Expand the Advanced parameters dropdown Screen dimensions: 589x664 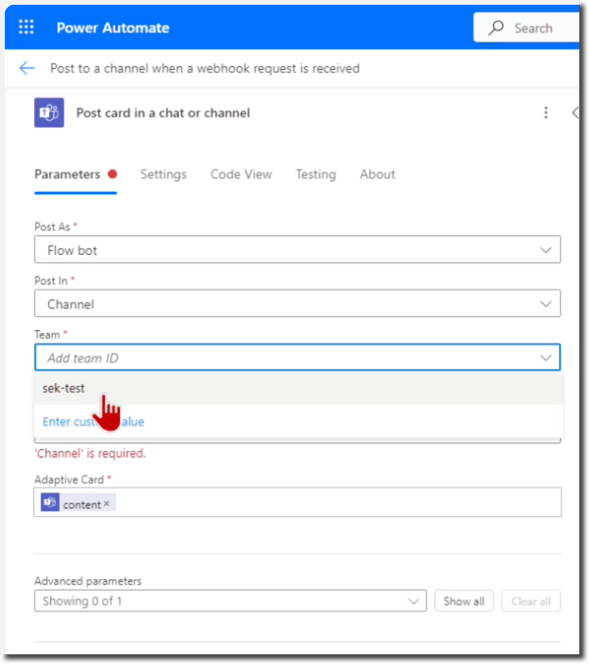[x=230, y=601]
